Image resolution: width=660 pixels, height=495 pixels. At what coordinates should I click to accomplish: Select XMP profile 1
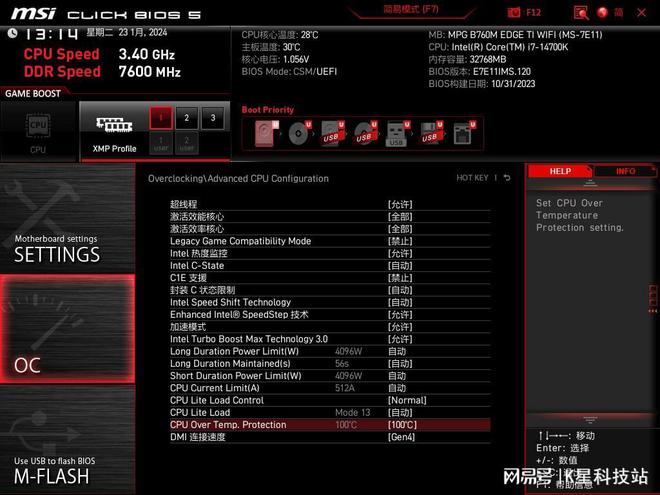[161, 118]
